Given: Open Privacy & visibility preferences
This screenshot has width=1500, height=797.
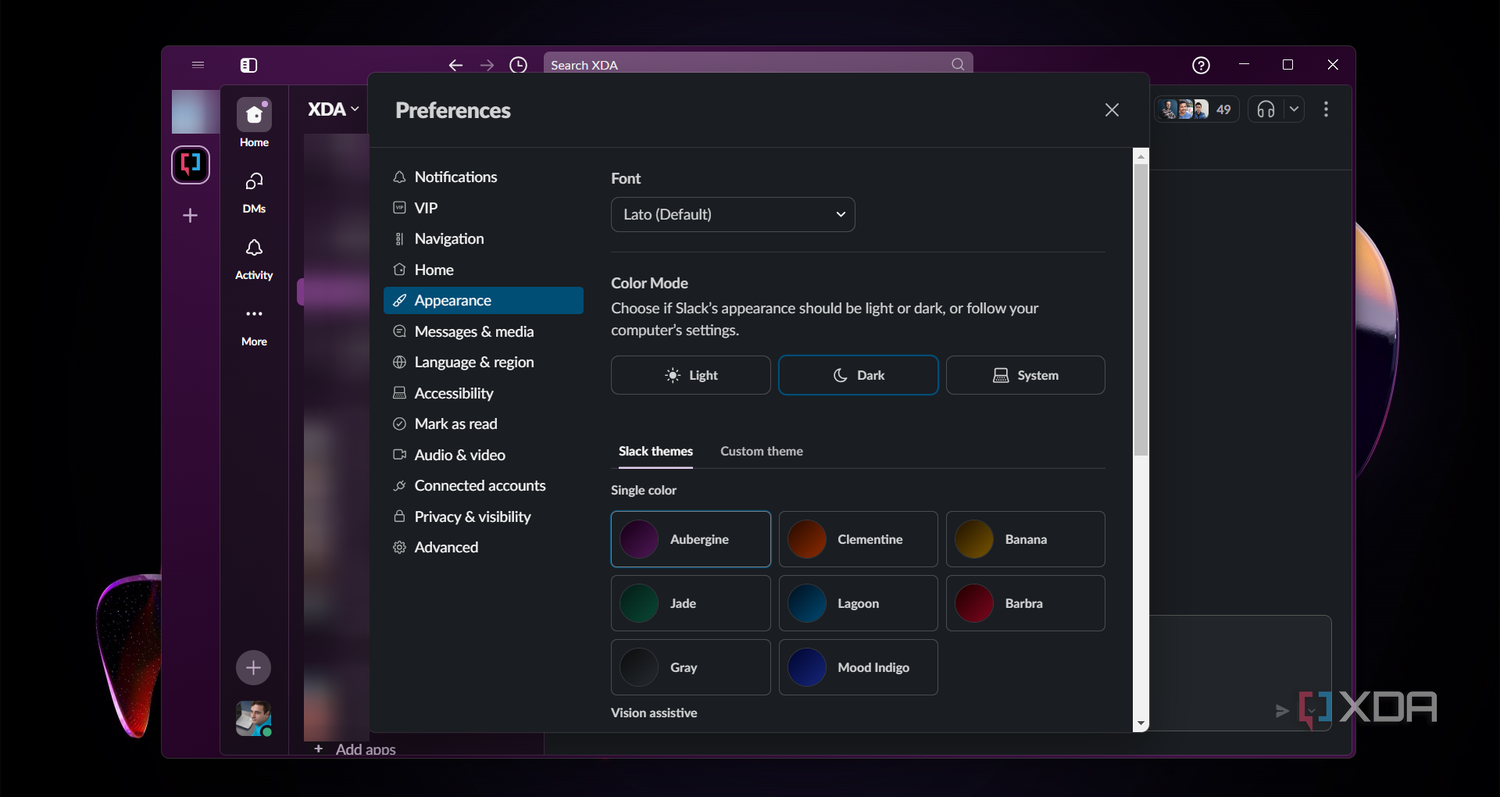Looking at the screenshot, I should [x=484, y=517].
